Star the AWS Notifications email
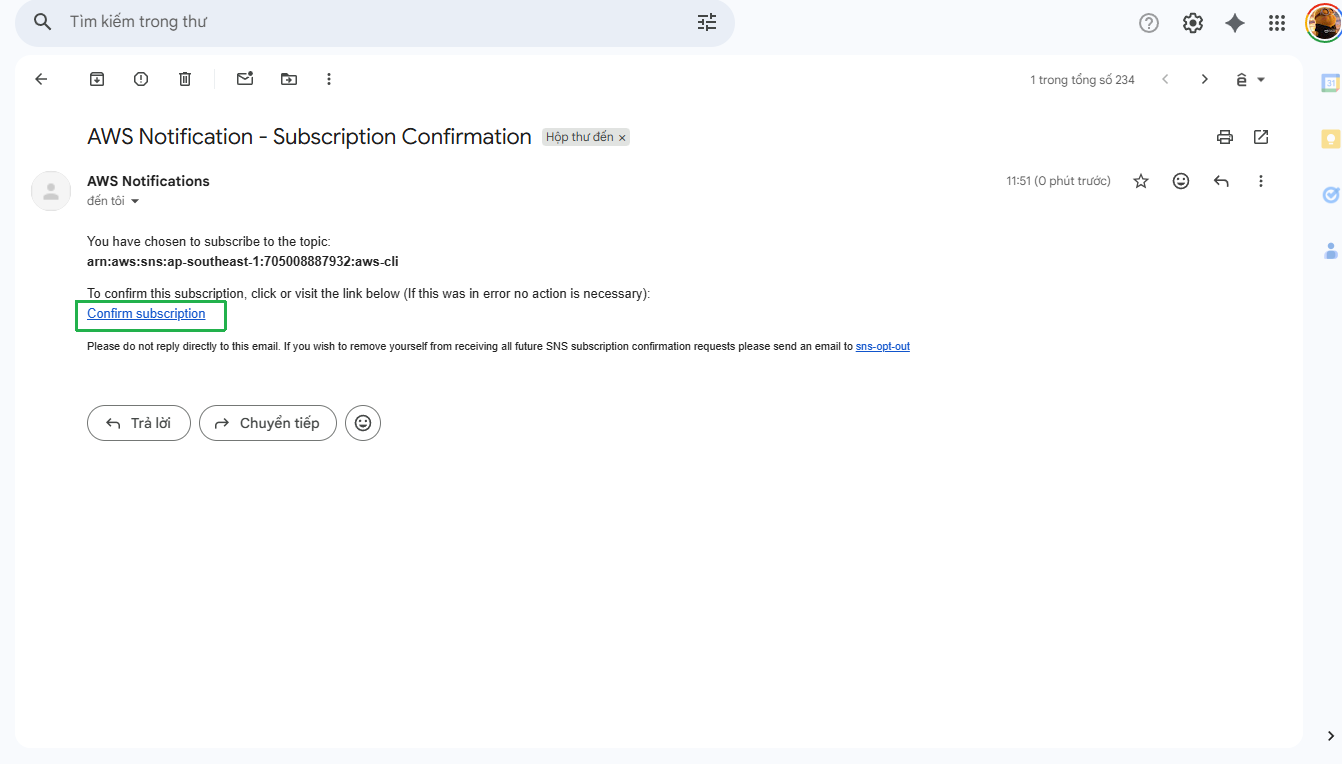This screenshot has width=1342, height=764. pos(1141,181)
